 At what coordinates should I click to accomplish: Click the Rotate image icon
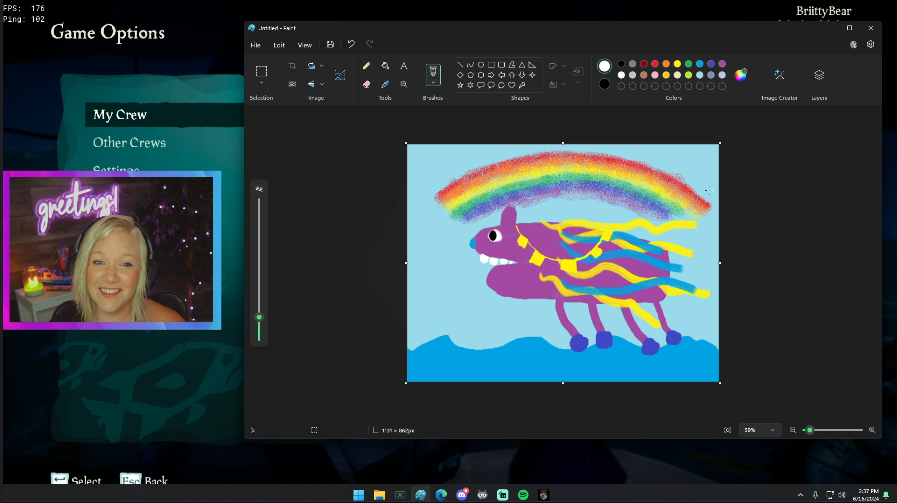click(x=311, y=66)
